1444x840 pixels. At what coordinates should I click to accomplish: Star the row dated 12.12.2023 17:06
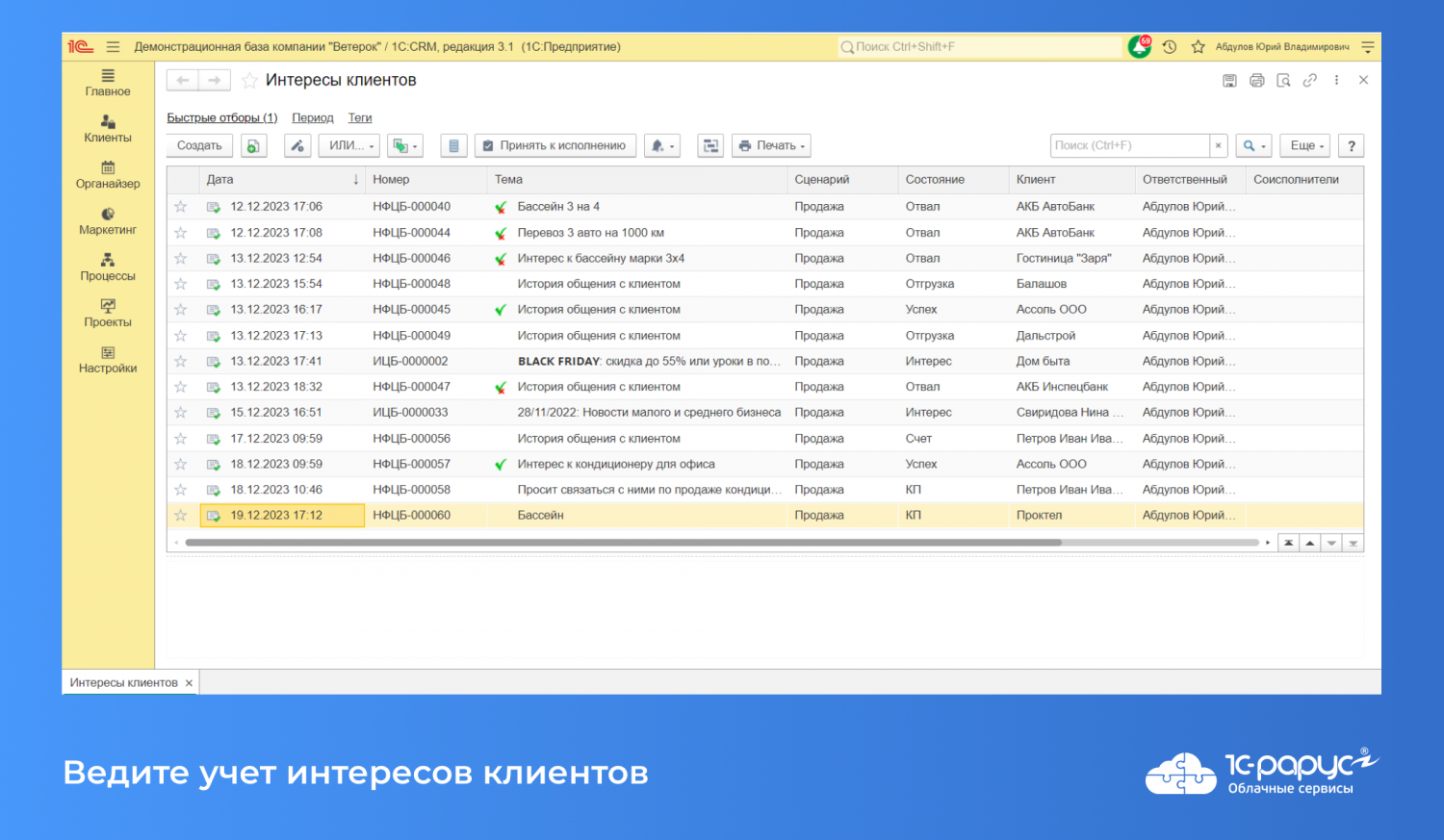[x=180, y=207]
